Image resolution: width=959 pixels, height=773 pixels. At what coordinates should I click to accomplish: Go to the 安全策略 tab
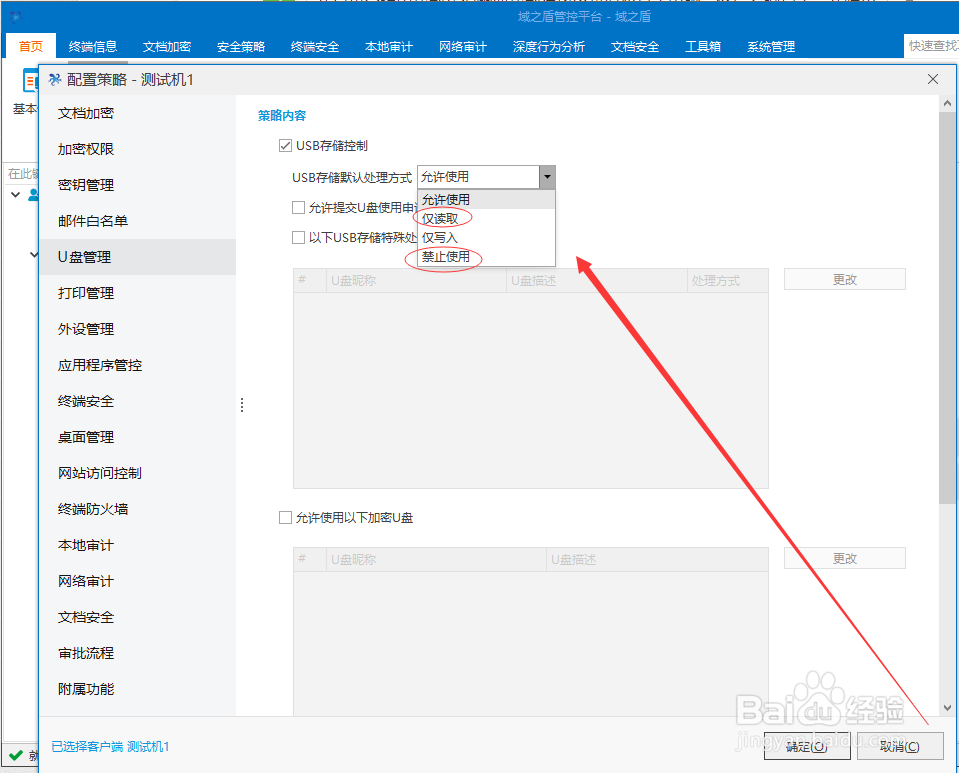click(240, 46)
